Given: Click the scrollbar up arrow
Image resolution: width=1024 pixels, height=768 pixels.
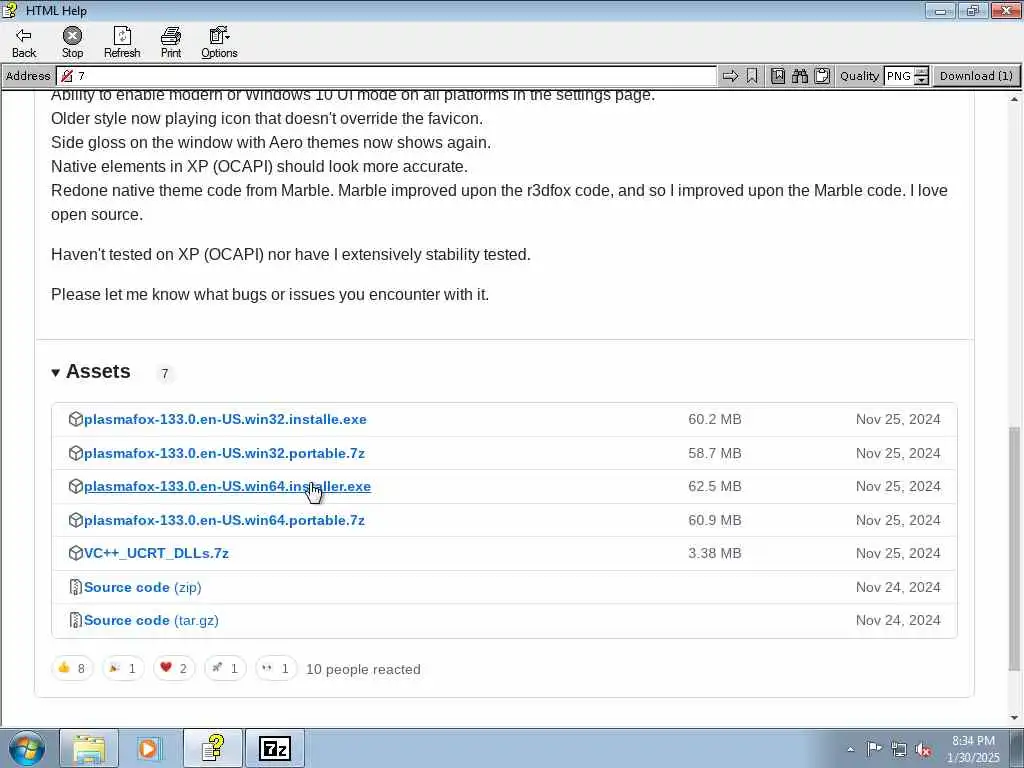Looking at the screenshot, I should (x=1014, y=99).
